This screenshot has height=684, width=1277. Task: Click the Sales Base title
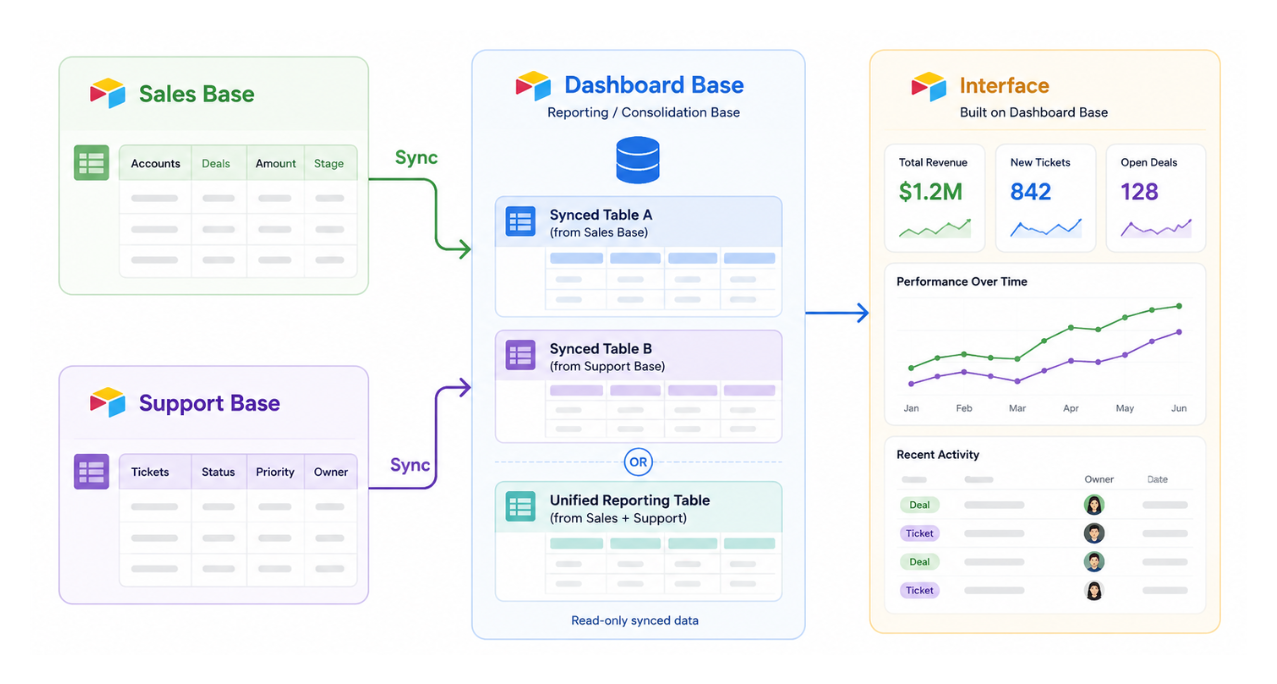coord(196,94)
